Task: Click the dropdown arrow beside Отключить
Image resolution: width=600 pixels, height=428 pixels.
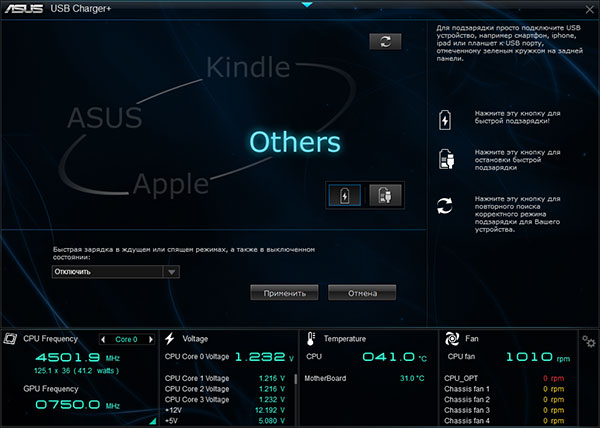Action: (171, 272)
